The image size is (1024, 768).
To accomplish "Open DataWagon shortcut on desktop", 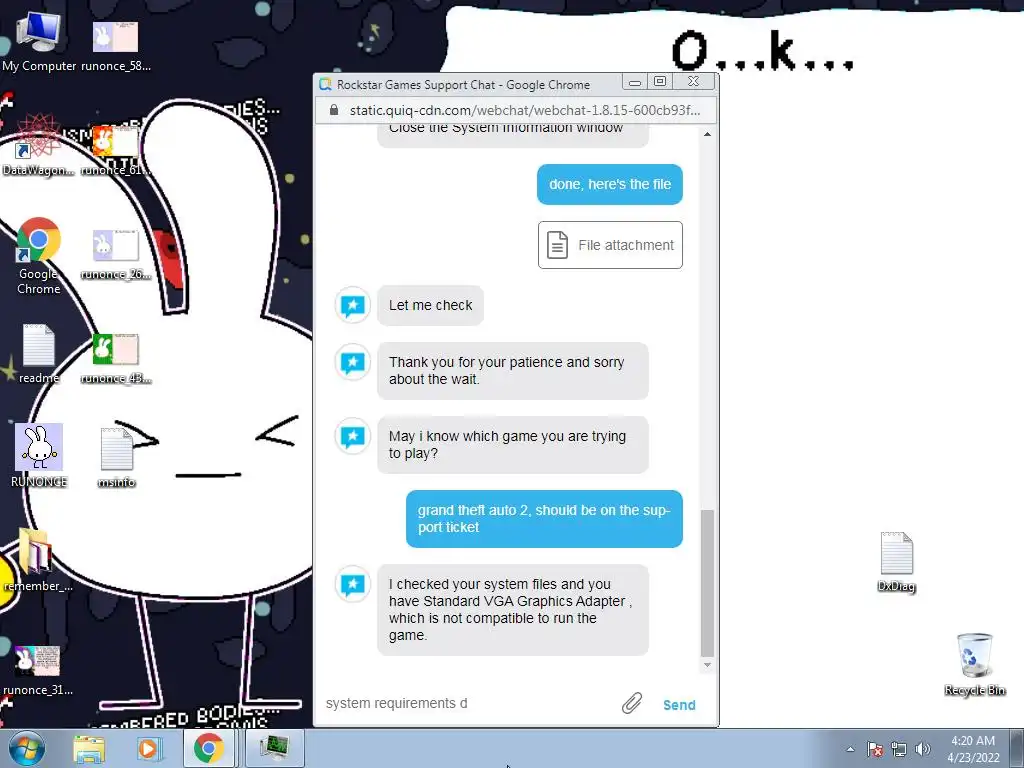I will [38, 145].
